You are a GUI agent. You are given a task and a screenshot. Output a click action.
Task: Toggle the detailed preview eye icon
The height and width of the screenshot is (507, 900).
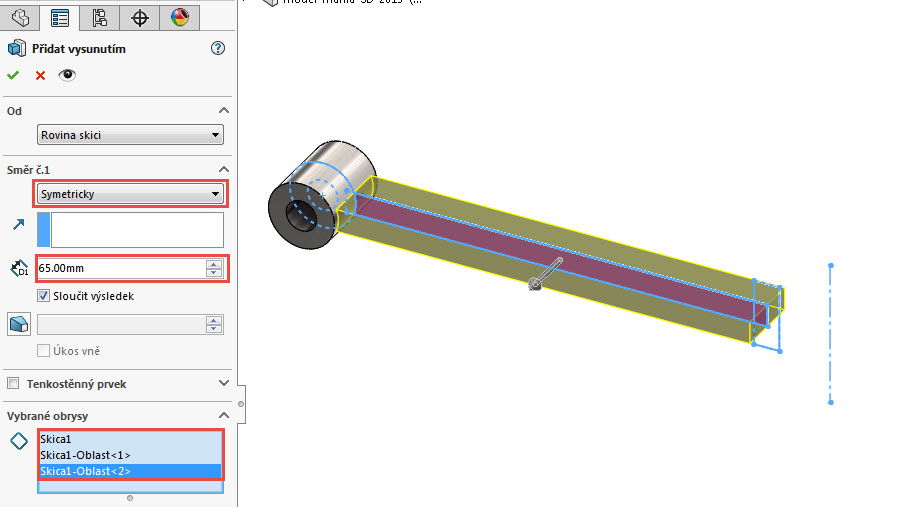(67, 75)
